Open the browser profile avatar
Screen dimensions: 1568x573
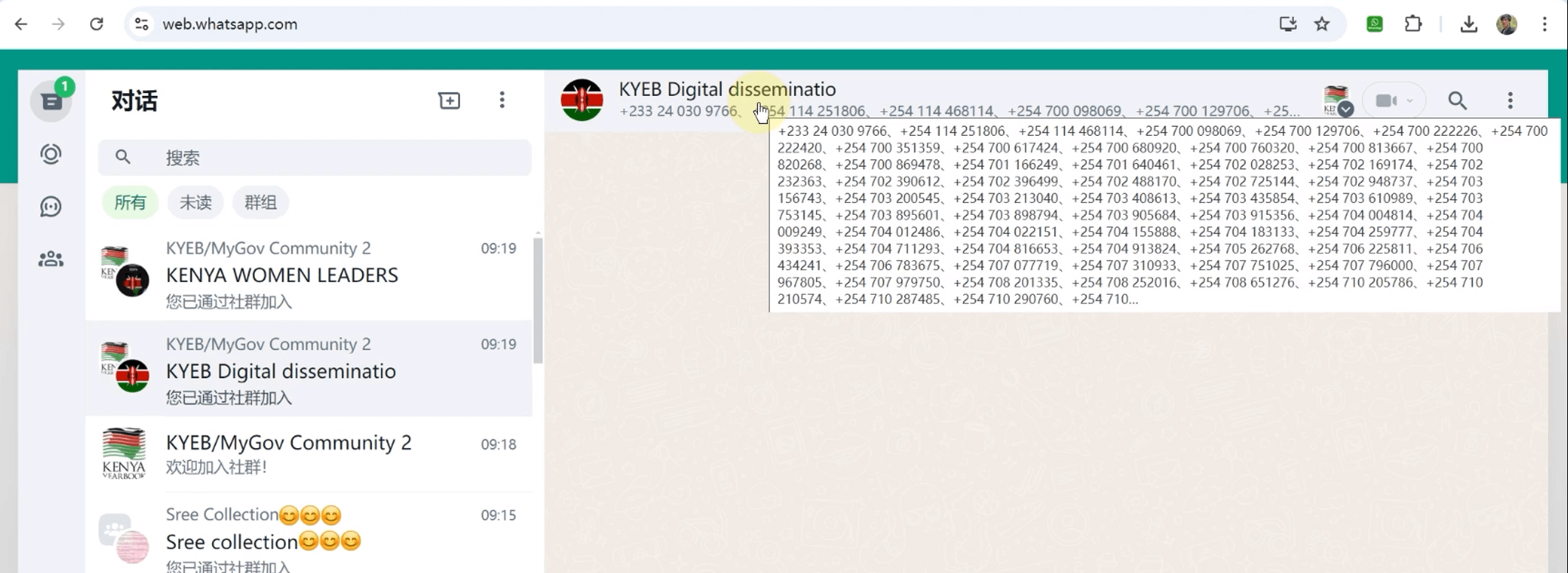(x=1507, y=24)
